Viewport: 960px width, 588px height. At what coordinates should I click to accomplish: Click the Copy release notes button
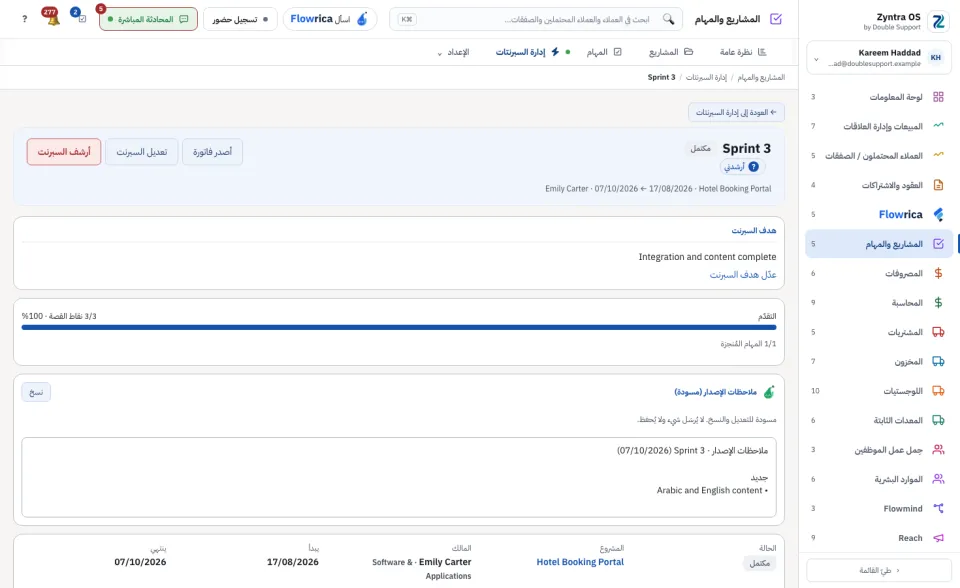coord(36,392)
